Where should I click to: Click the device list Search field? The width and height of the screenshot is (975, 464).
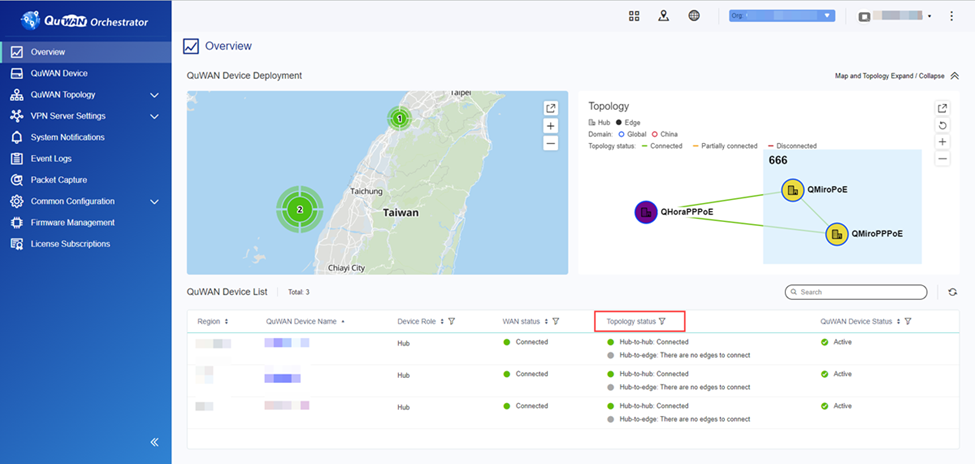[x=856, y=292]
